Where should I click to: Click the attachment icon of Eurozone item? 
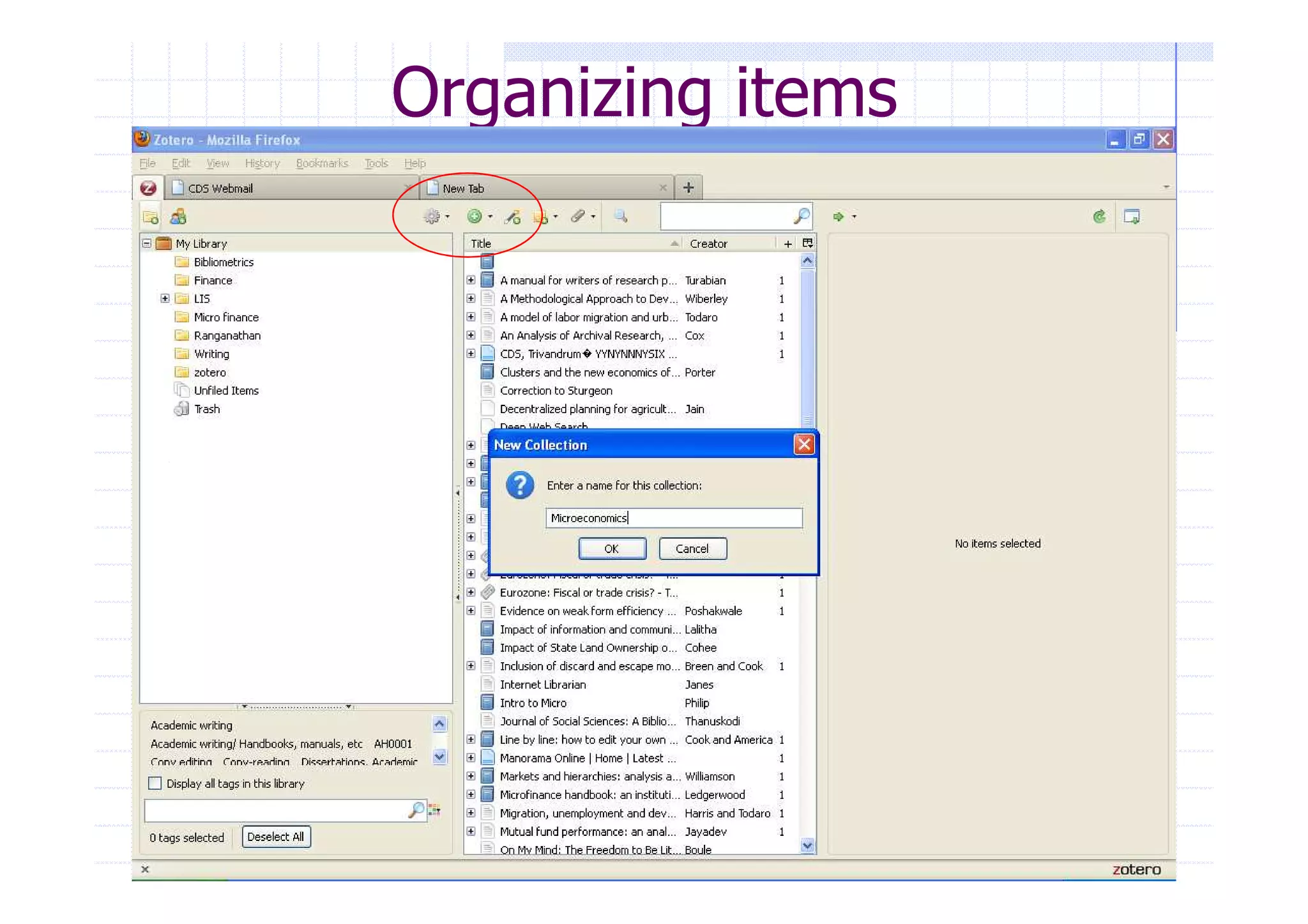coord(487,592)
